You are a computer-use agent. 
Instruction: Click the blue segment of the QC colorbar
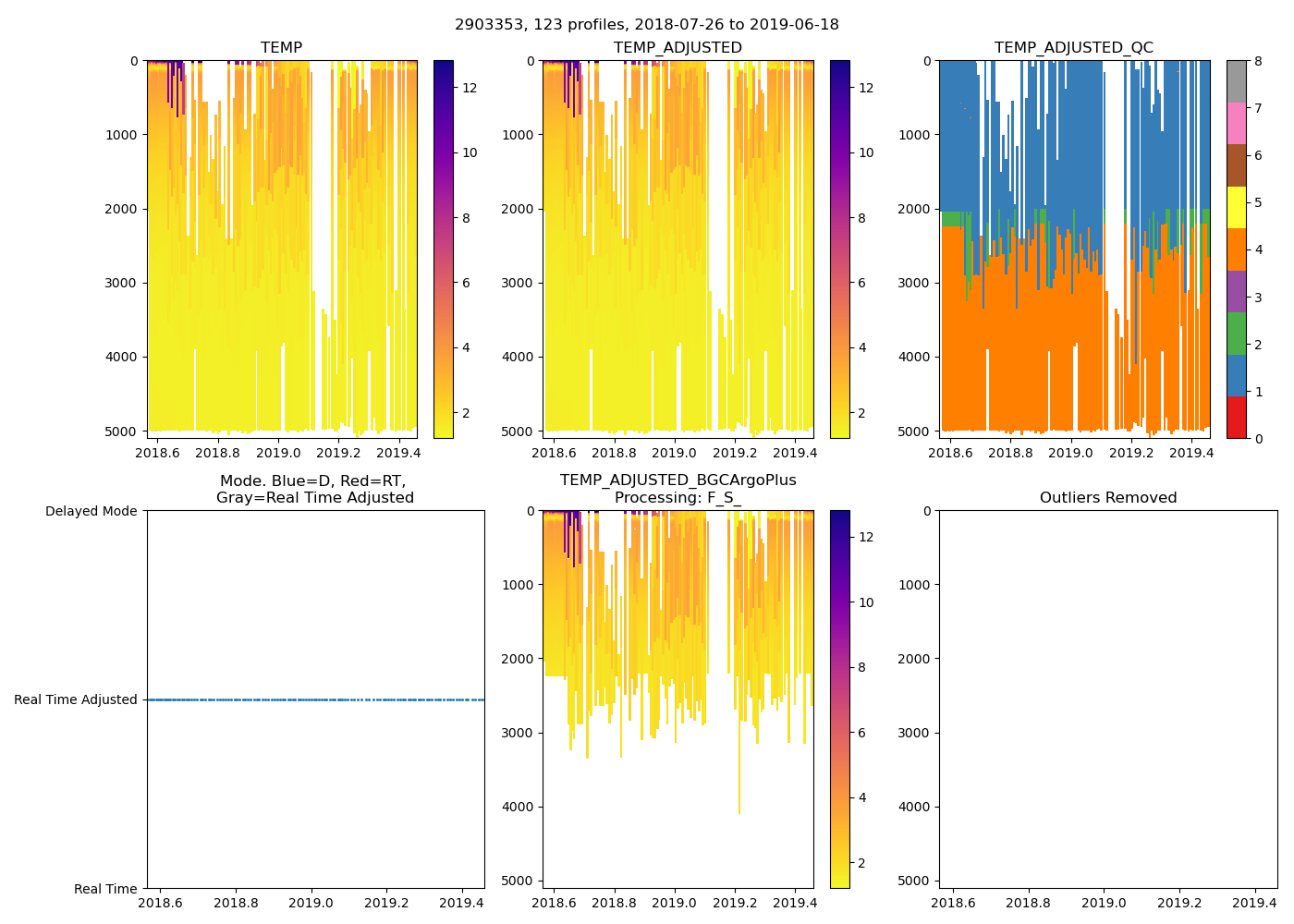coord(1236,375)
